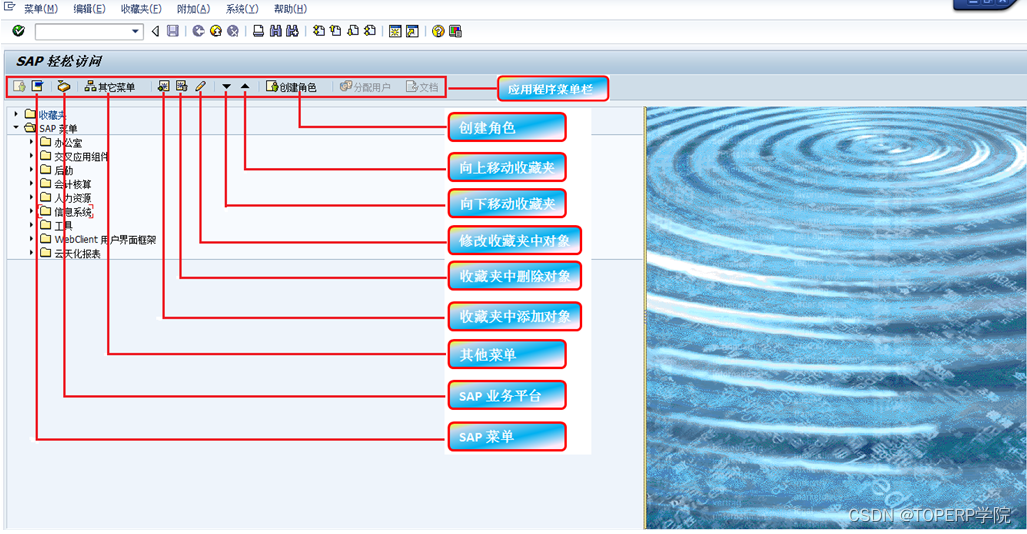Select the 人力资源 tree label
1027x534 pixels.
[73, 198]
